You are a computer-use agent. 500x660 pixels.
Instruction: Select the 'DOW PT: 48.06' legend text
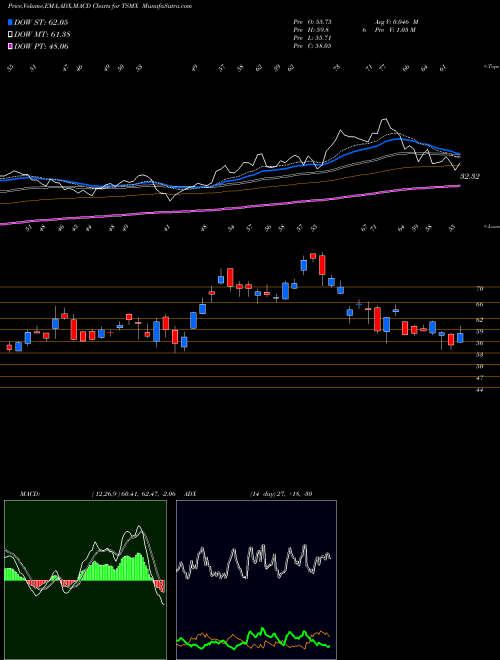click(41, 46)
